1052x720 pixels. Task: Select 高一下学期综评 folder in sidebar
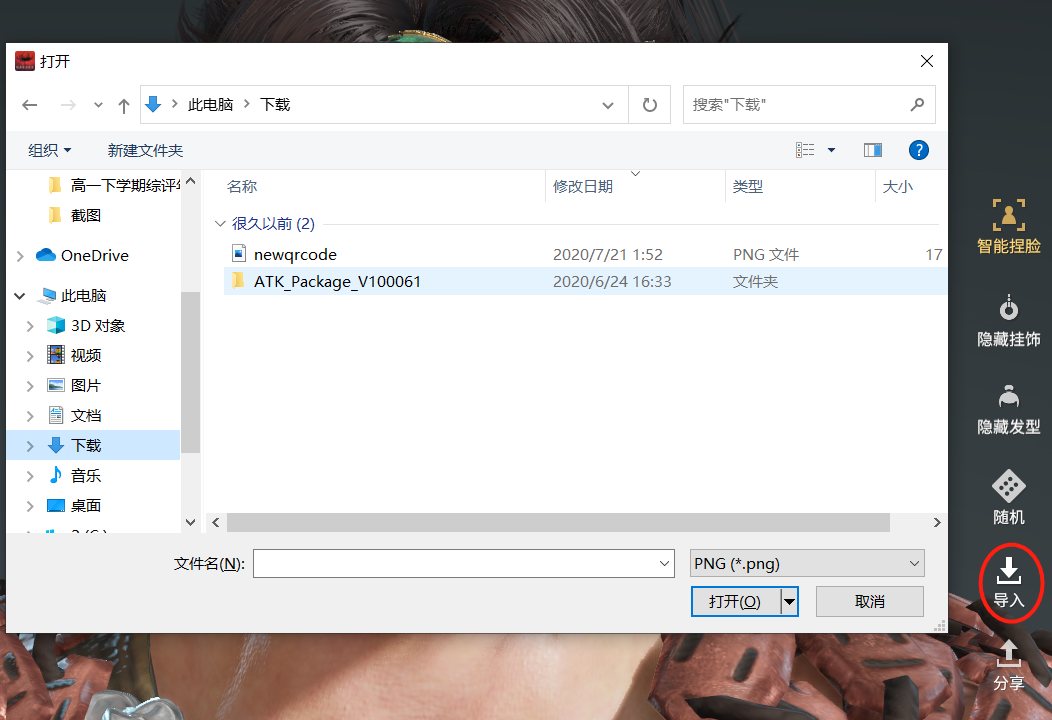pyautogui.click(x=124, y=185)
